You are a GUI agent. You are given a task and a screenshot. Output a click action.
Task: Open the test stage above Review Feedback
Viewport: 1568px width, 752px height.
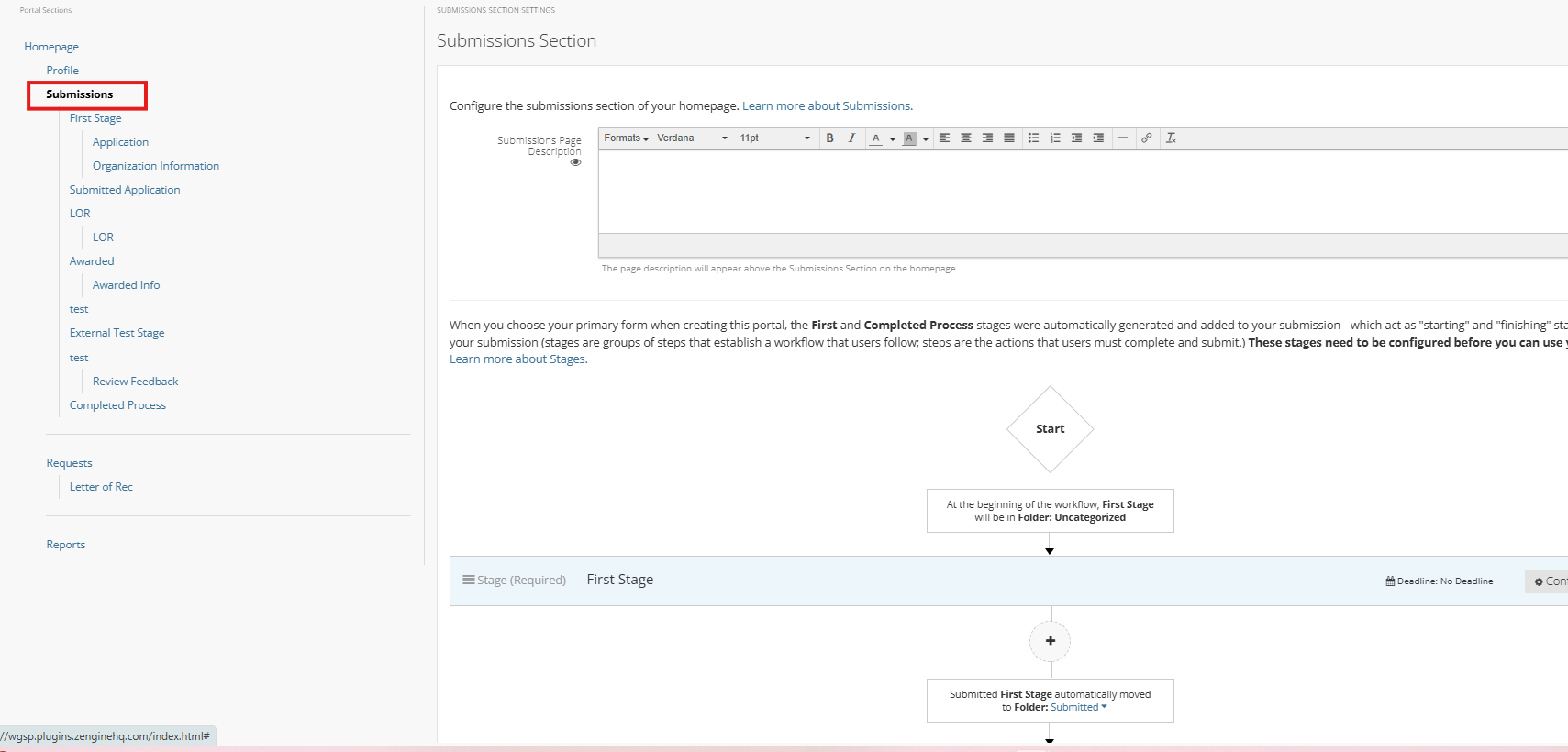coord(79,359)
